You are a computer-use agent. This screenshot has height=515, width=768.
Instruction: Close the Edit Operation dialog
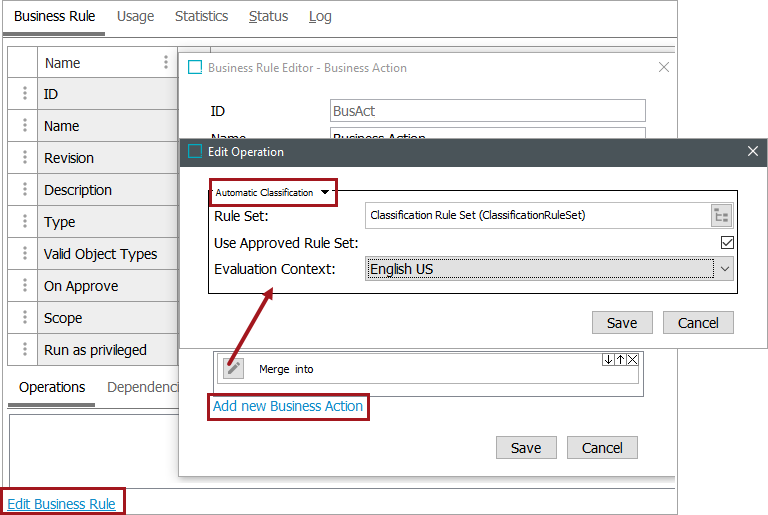753,152
